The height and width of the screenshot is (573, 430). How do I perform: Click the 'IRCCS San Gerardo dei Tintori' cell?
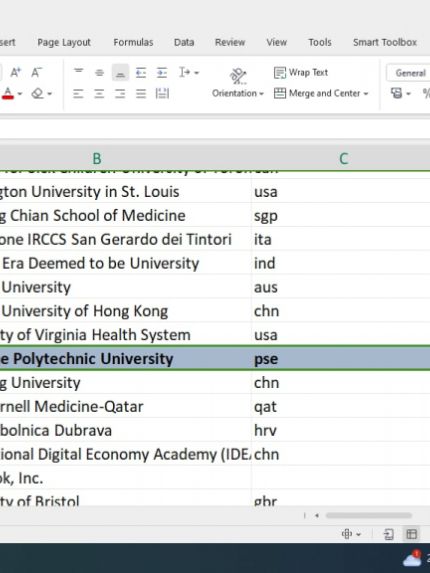(125, 239)
